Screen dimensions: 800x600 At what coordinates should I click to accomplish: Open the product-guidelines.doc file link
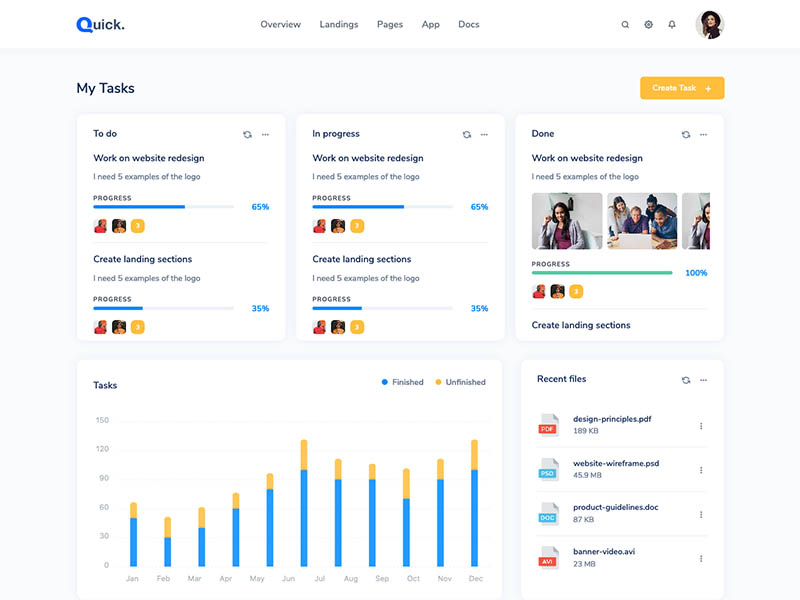[x=615, y=507]
